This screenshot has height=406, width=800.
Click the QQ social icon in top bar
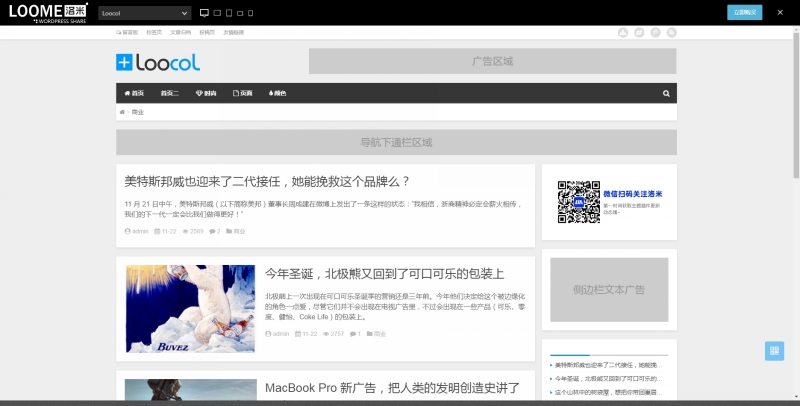[x=623, y=32]
